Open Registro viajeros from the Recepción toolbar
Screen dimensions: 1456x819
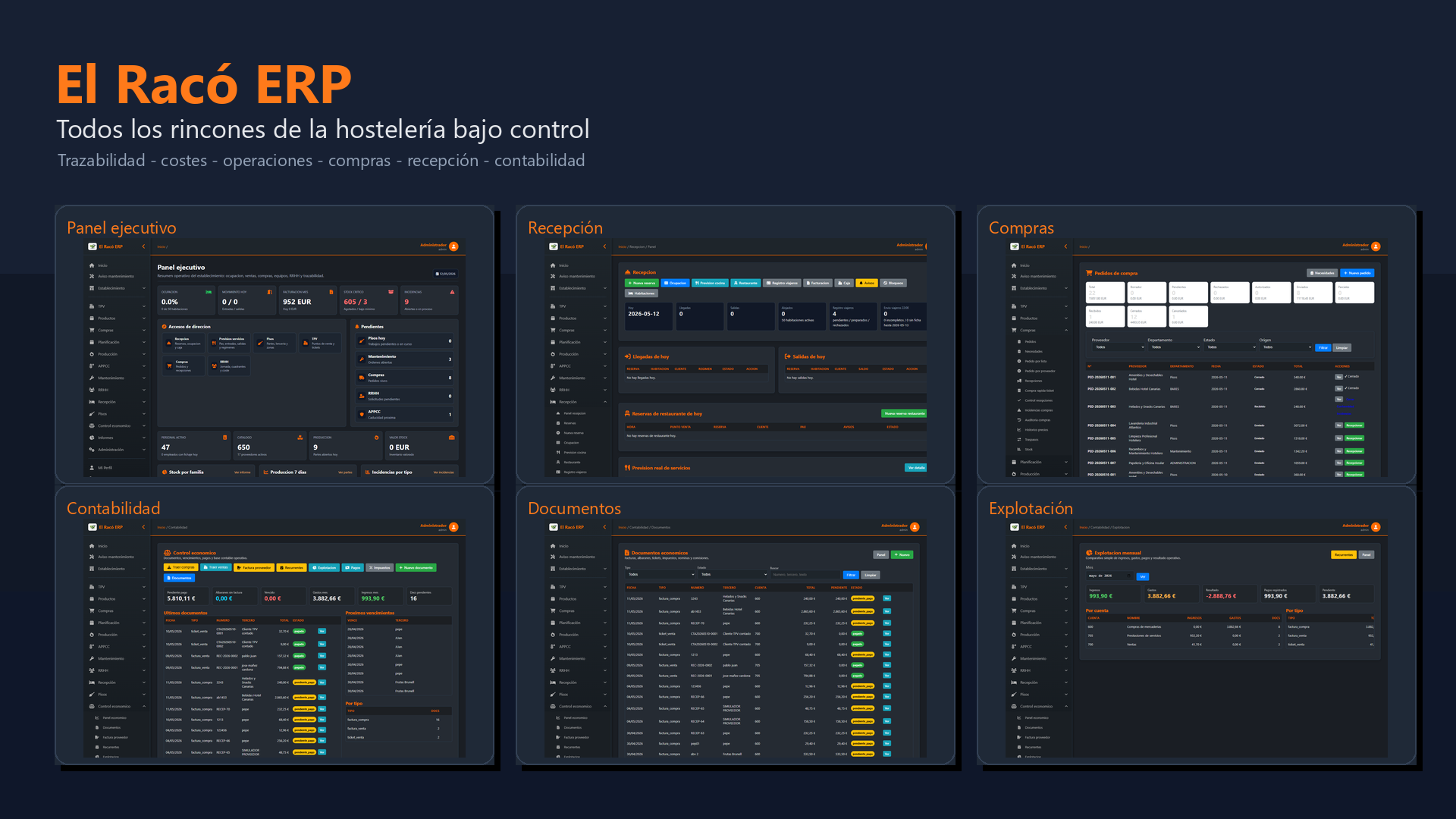pos(782,283)
